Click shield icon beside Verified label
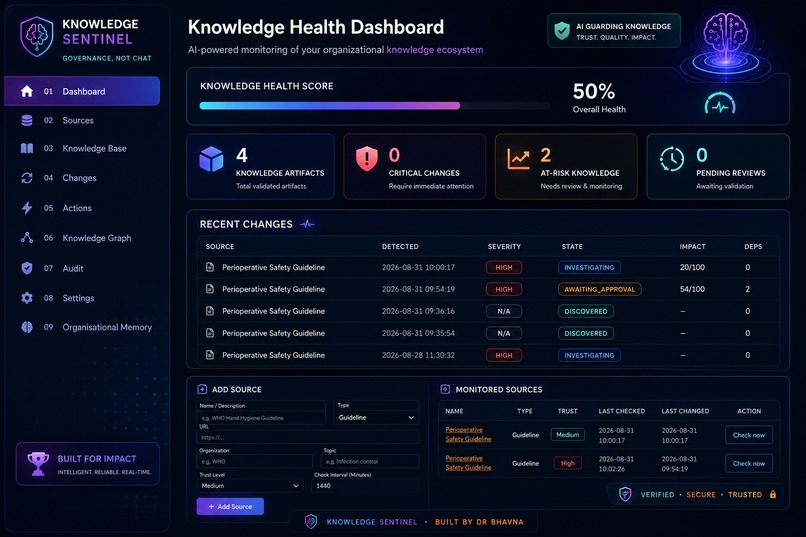 625,494
